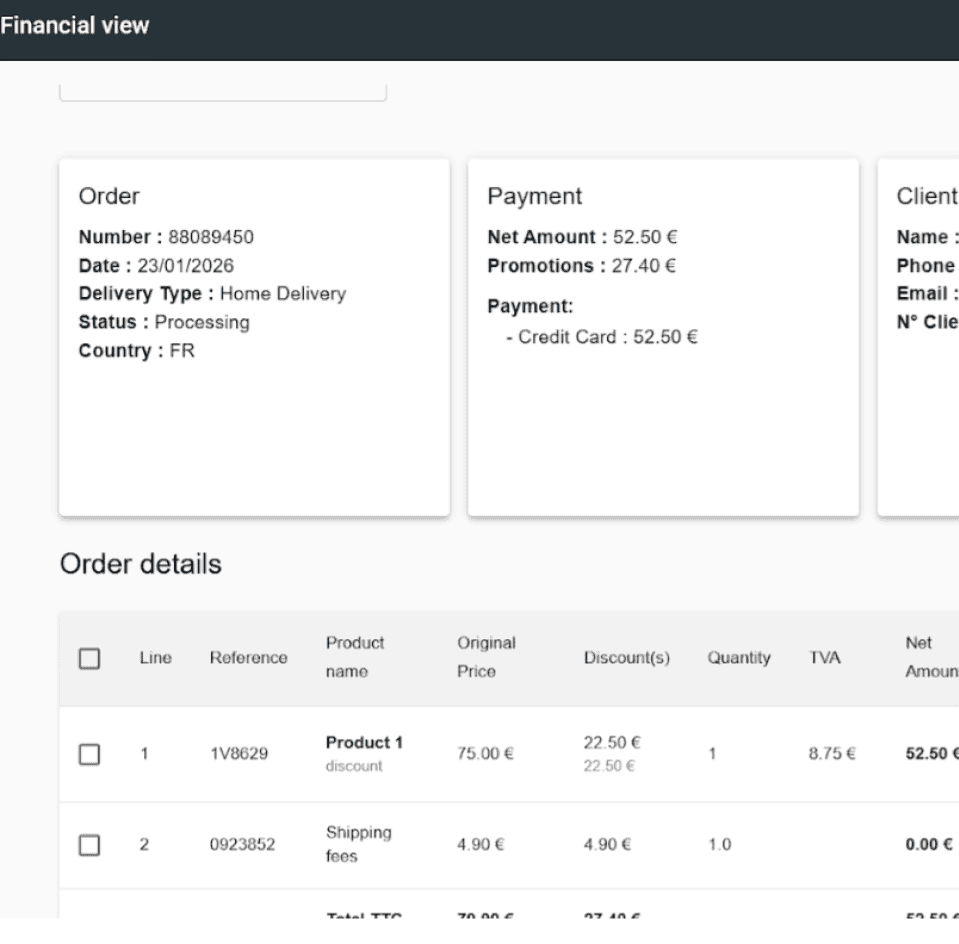
Task: Click the TVA column header
Action: (824, 658)
